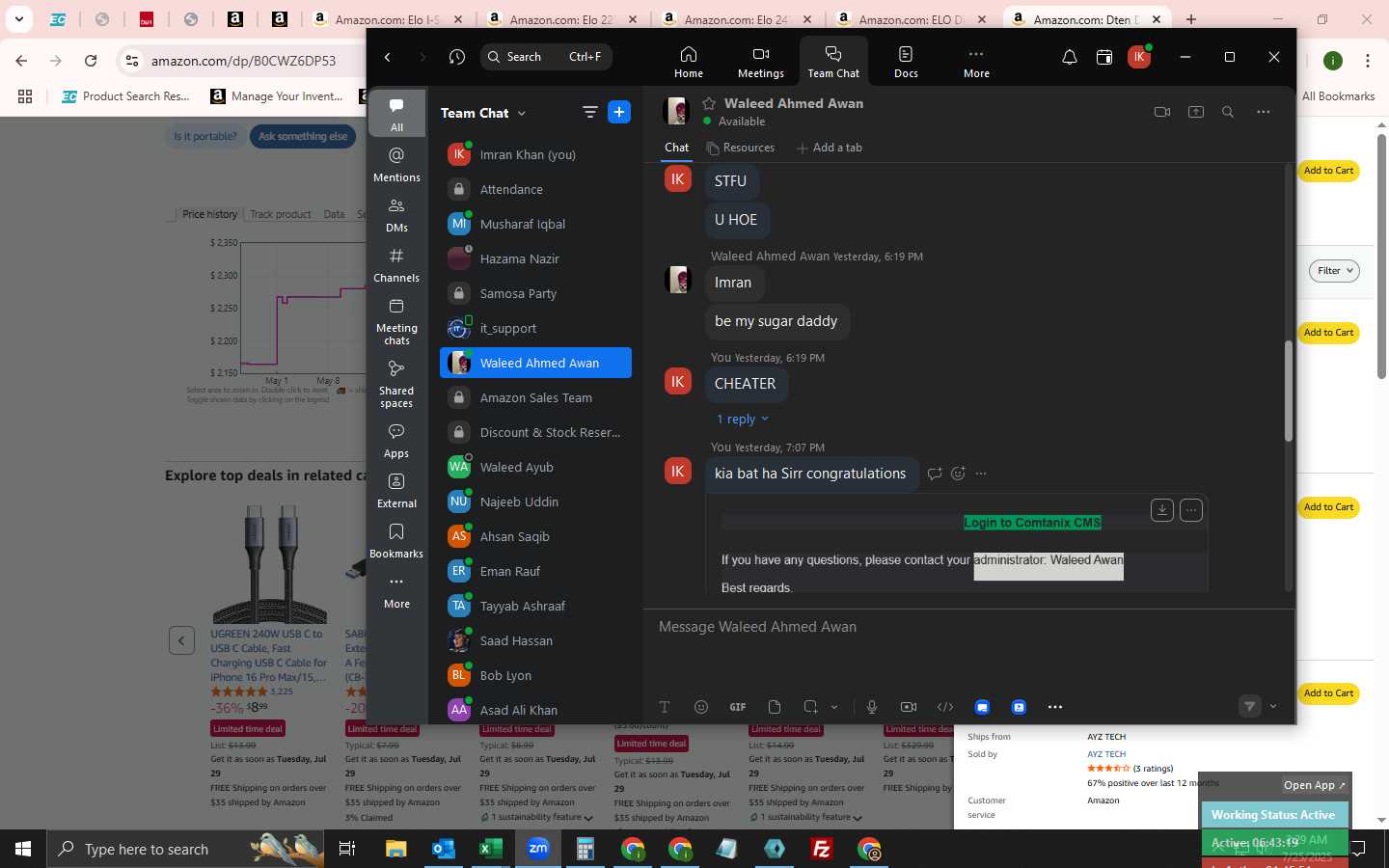Search within this chat
1389x868 pixels.
1228,112
